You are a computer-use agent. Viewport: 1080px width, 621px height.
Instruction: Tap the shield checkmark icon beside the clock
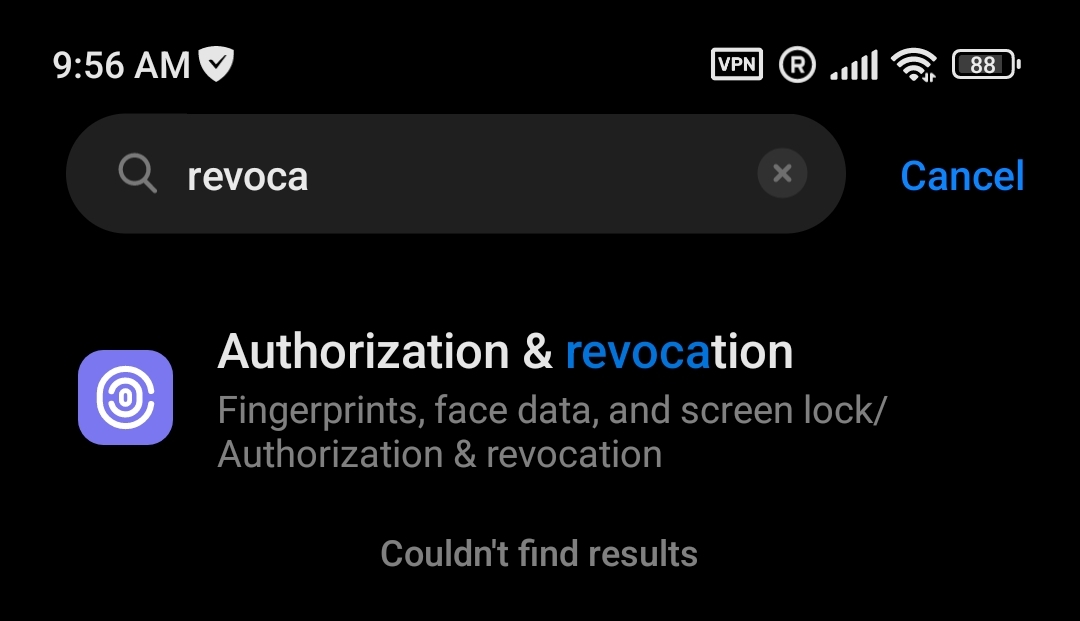216,64
